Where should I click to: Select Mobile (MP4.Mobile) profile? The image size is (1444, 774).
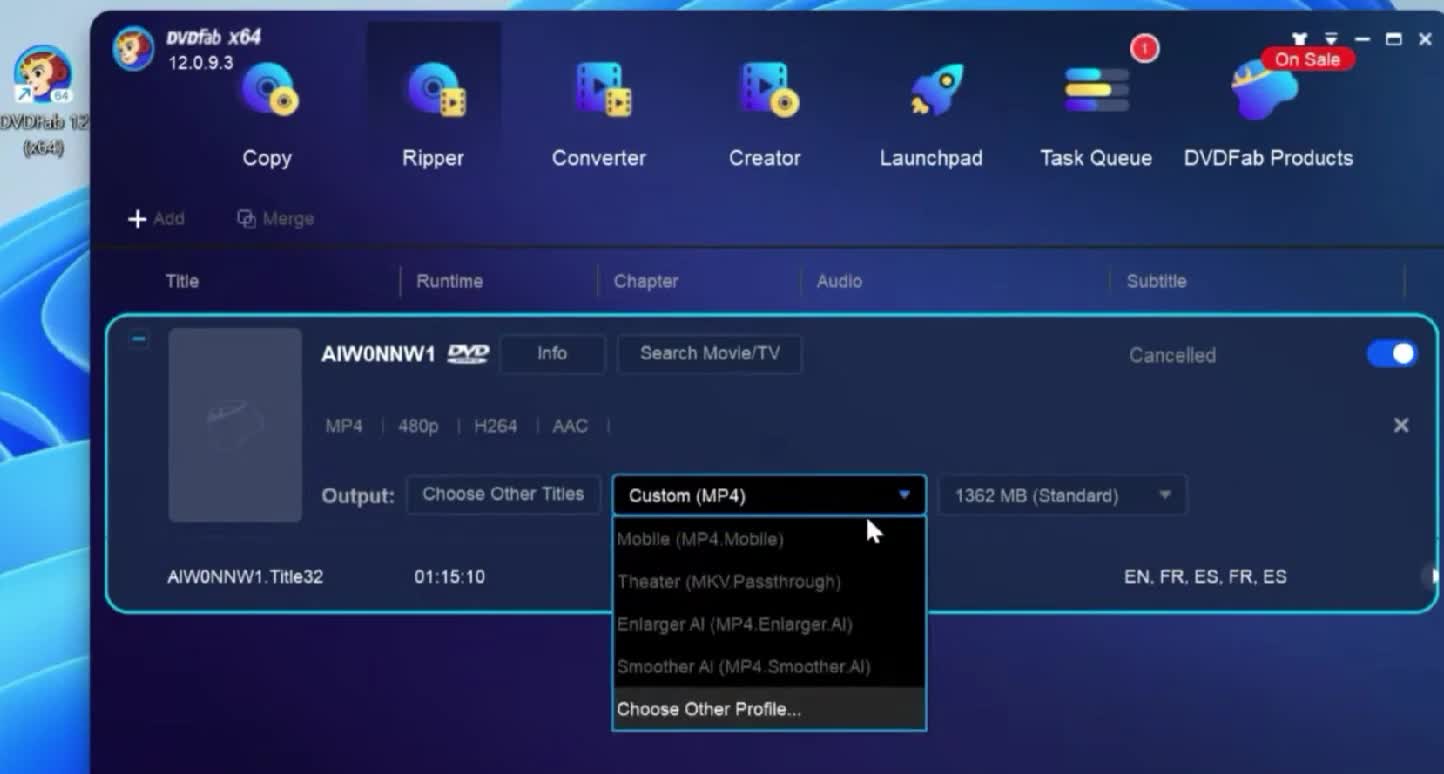[x=769, y=539]
